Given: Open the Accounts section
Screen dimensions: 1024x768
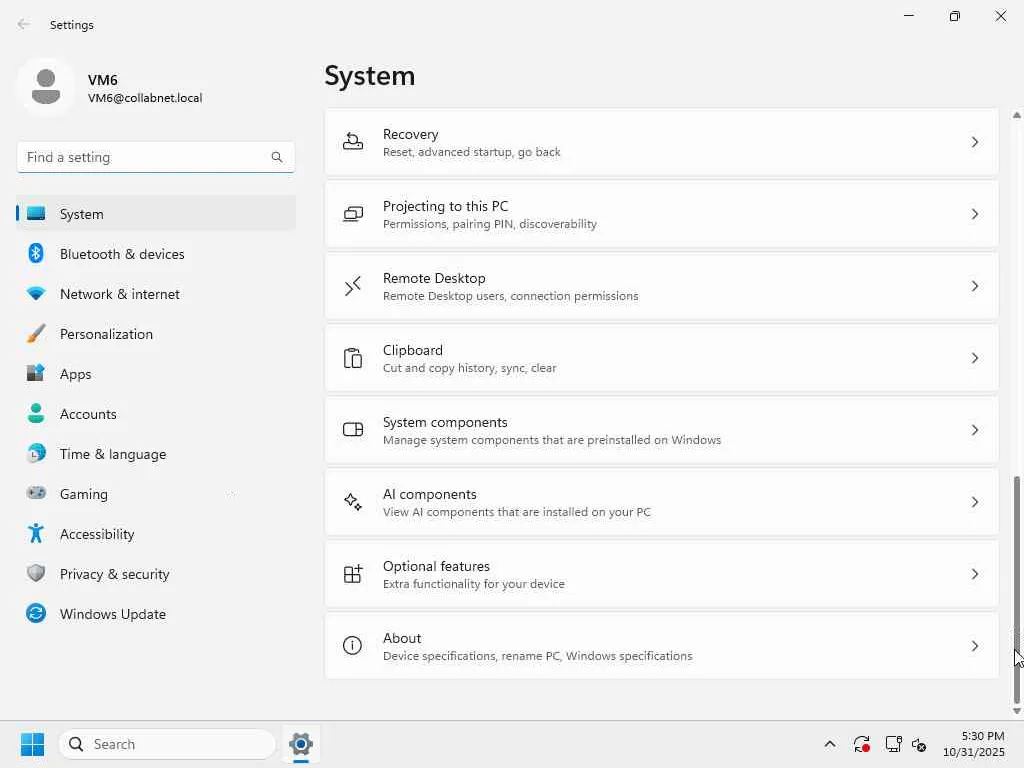Looking at the screenshot, I should pos(156,413).
